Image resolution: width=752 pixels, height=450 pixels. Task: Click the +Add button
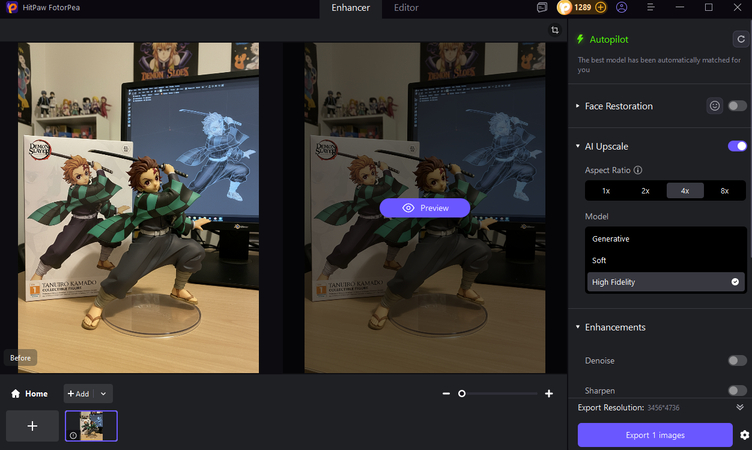coord(79,393)
